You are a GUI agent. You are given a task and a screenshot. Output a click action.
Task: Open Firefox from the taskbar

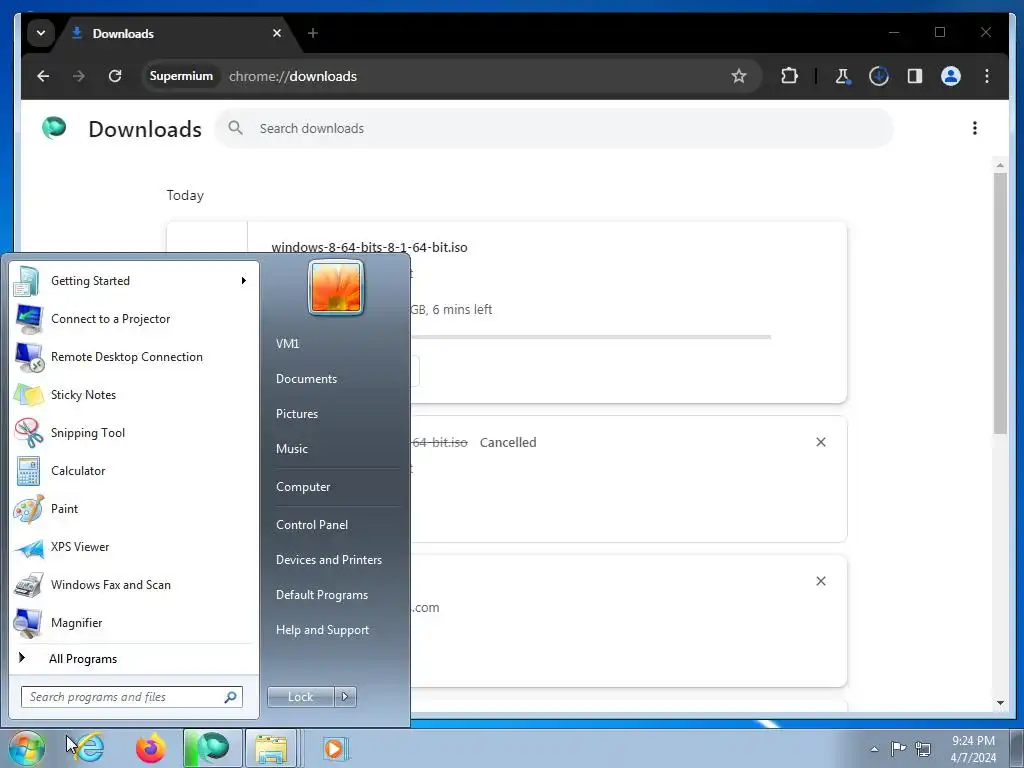click(150, 748)
